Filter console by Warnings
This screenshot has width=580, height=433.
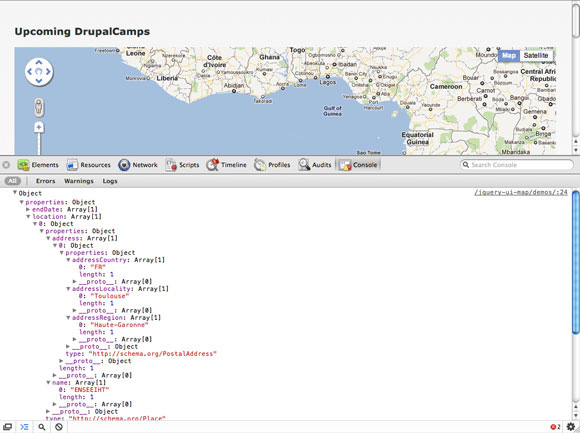coord(78,181)
